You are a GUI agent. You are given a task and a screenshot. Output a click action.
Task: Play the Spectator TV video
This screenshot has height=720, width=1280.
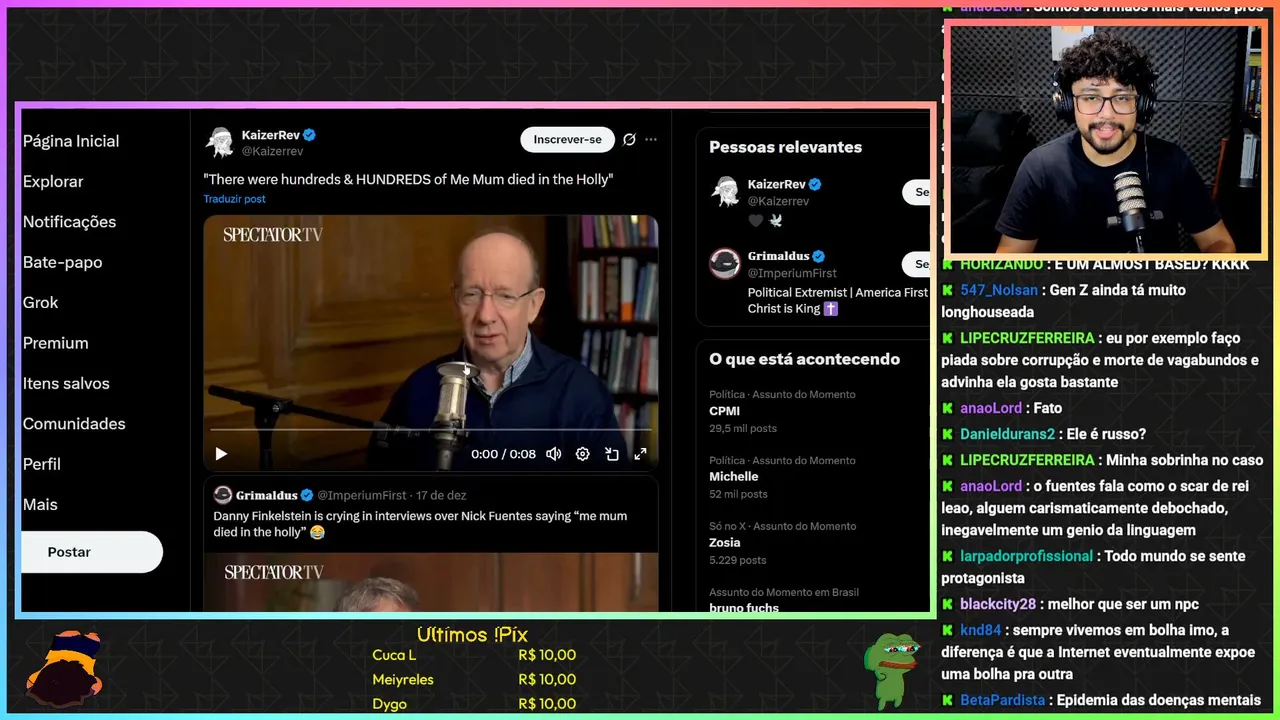pyautogui.click(x=221, y=454)
